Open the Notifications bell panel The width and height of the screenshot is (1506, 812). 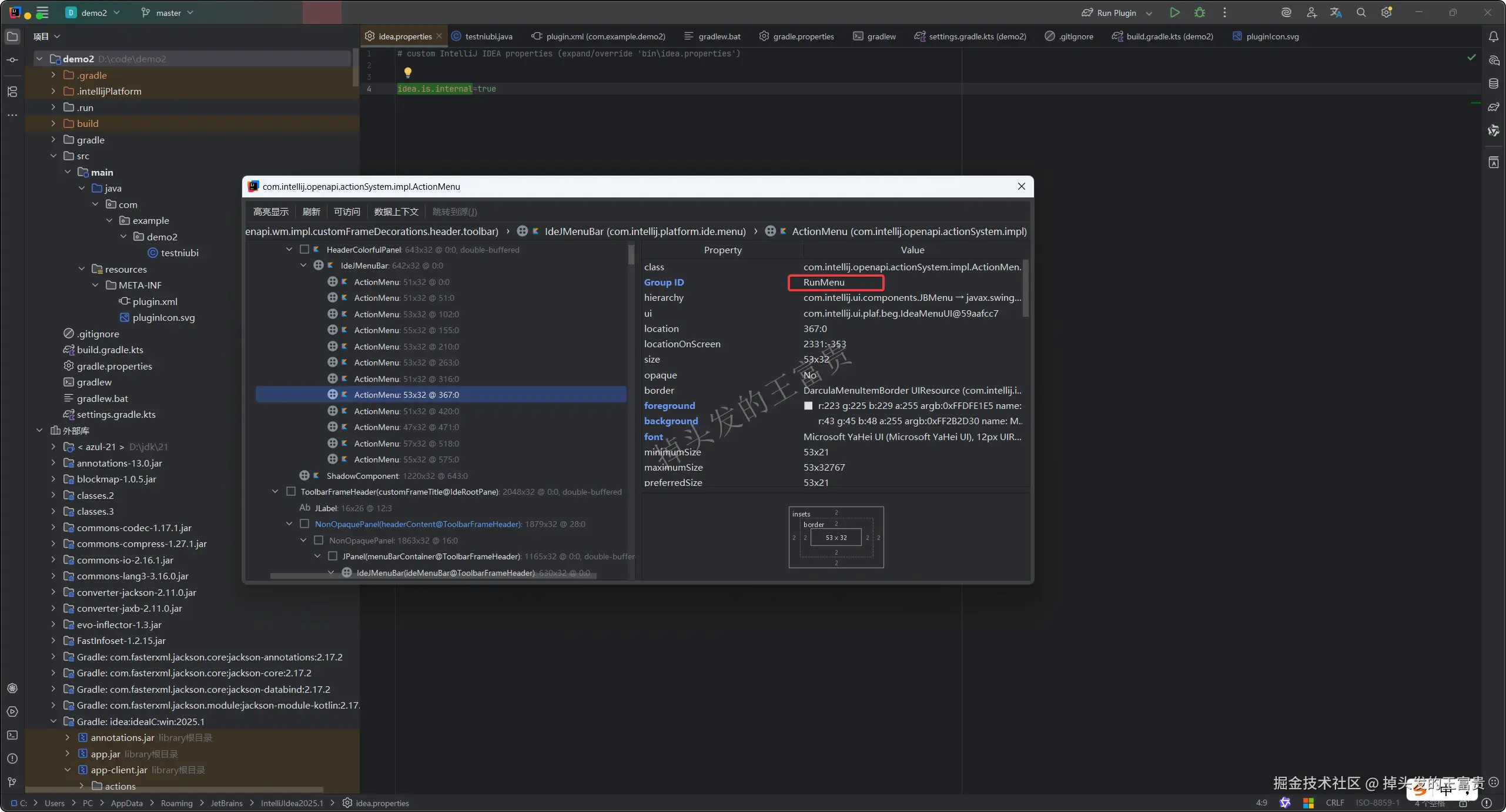1493,36
